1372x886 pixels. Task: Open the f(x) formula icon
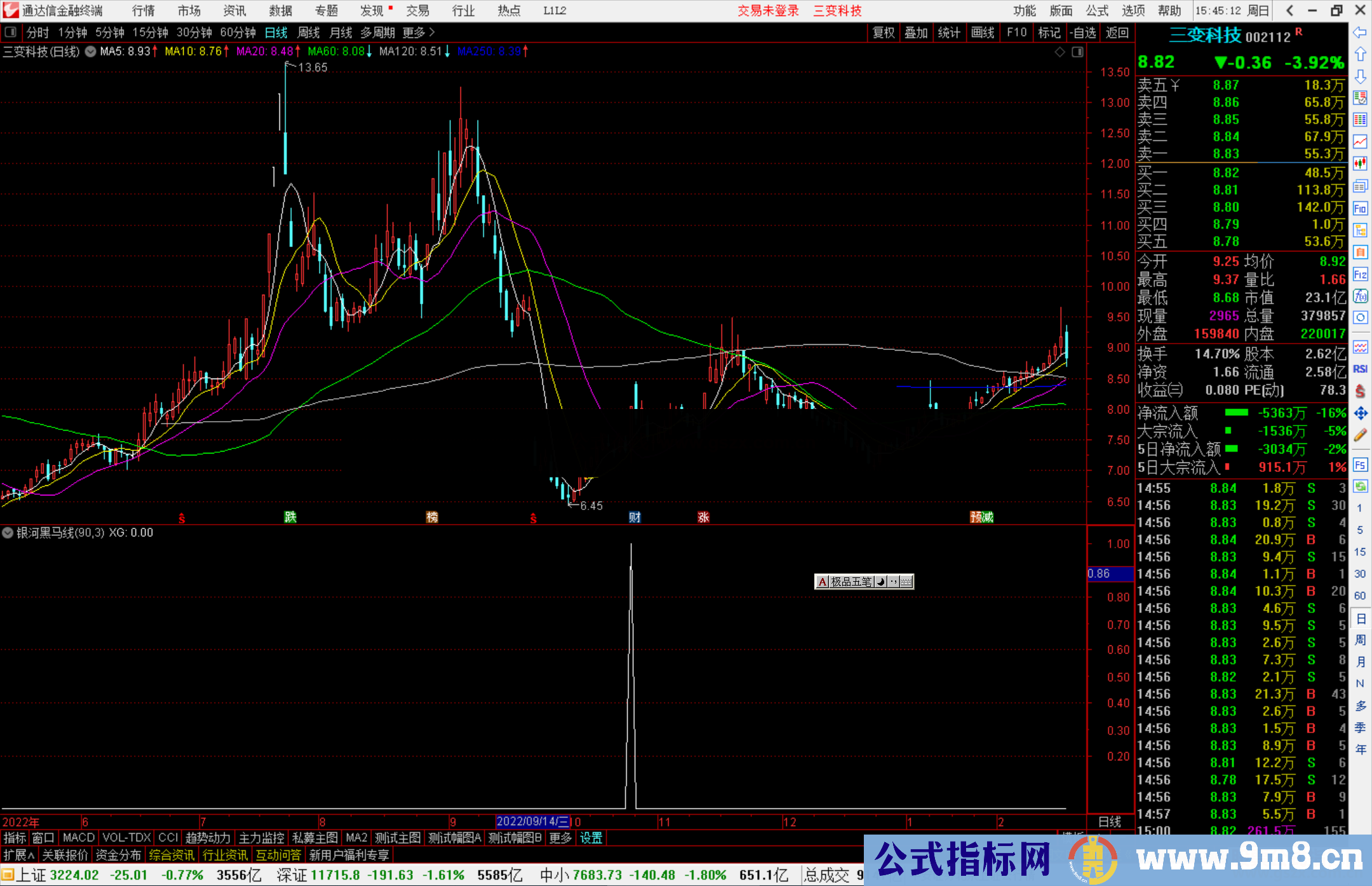pos(1360,296)
